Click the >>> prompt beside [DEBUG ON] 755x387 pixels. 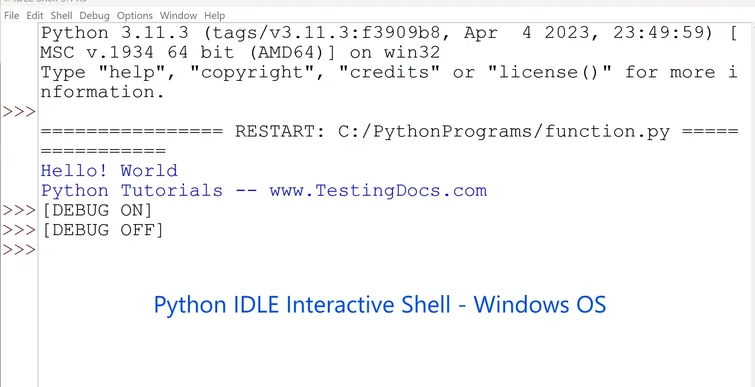(19, 210)
